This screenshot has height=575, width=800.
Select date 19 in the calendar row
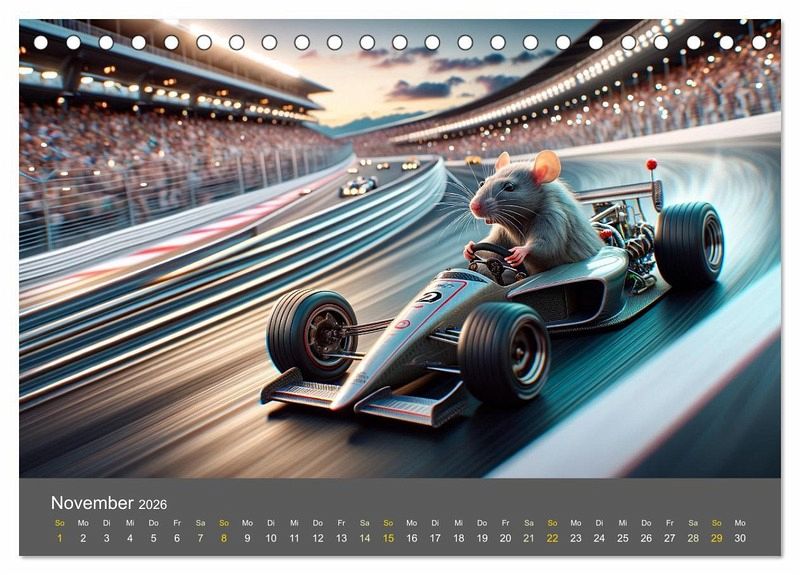point(482,538)
